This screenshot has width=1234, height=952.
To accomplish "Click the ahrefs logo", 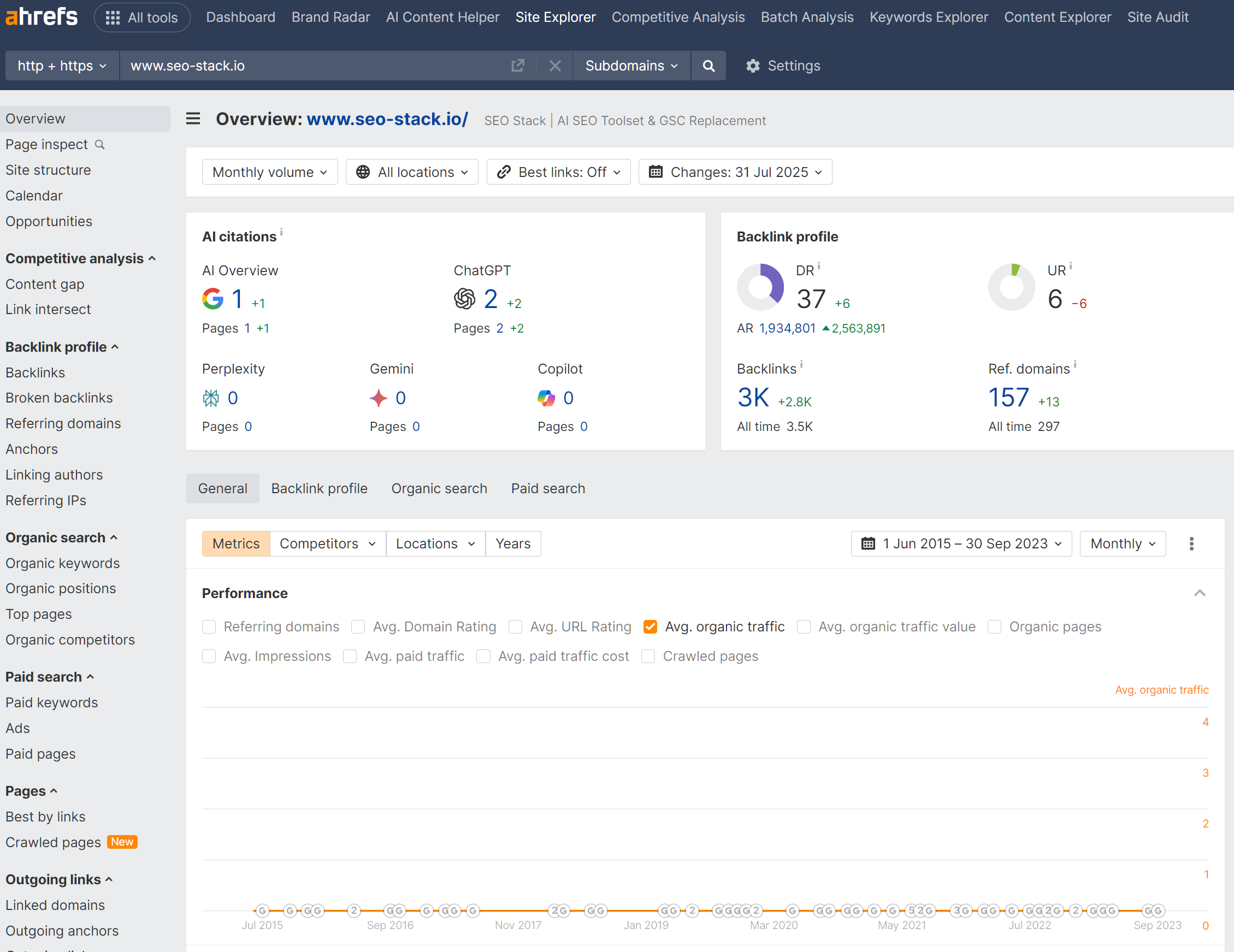I will click(x=42, y=17).
